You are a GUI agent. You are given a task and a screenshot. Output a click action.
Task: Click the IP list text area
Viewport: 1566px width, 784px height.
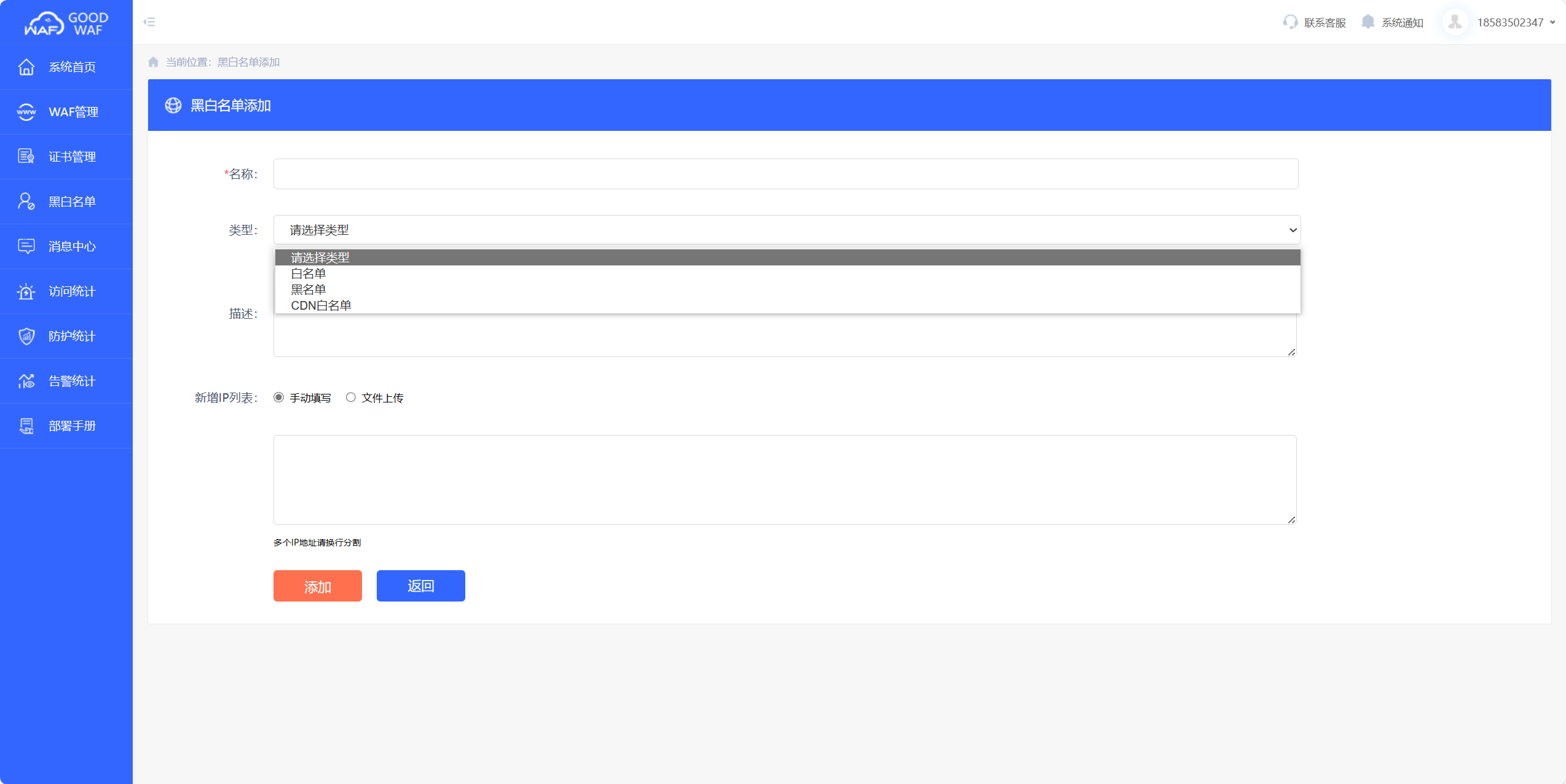(785, 480)
